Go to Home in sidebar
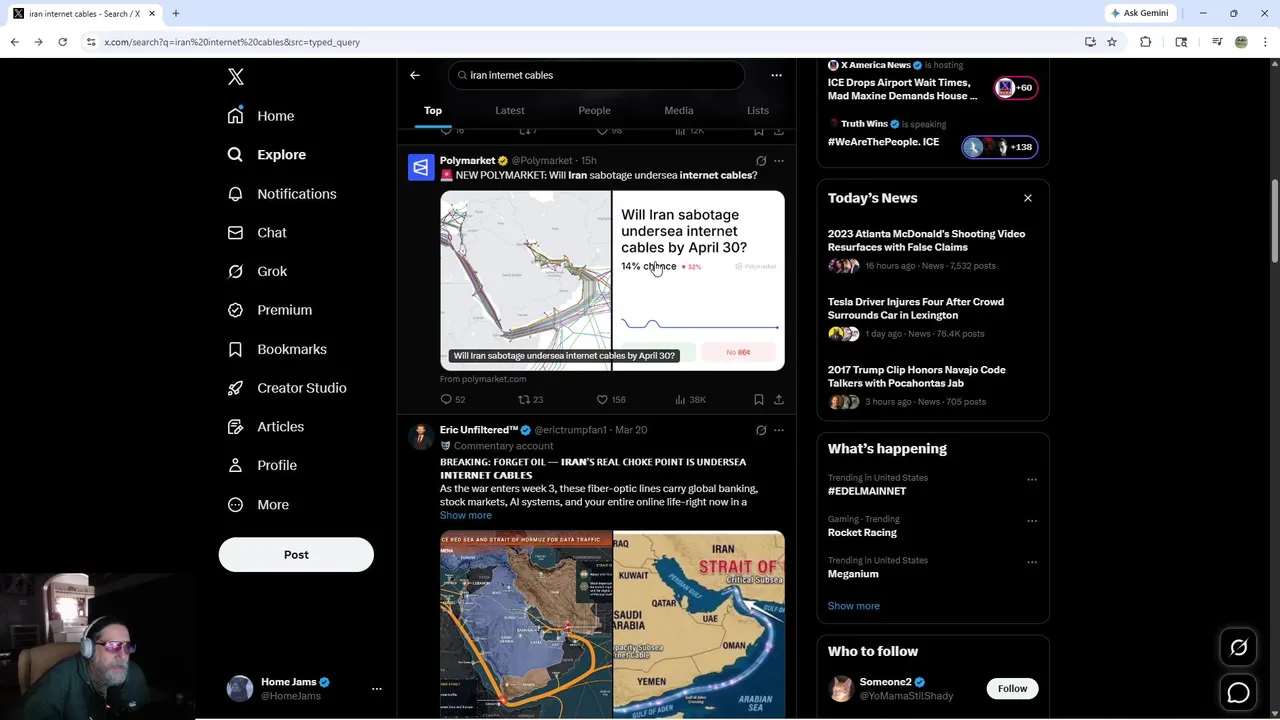The width and height of the screenshot is (1280, 720). coord(261,116)
